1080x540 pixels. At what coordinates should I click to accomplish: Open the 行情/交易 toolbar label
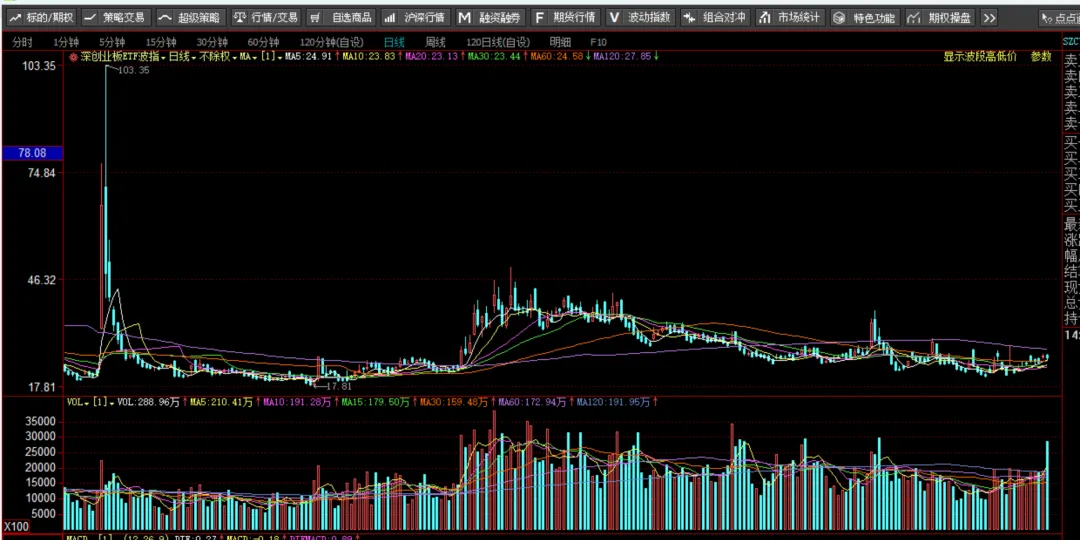pos(275,18)
